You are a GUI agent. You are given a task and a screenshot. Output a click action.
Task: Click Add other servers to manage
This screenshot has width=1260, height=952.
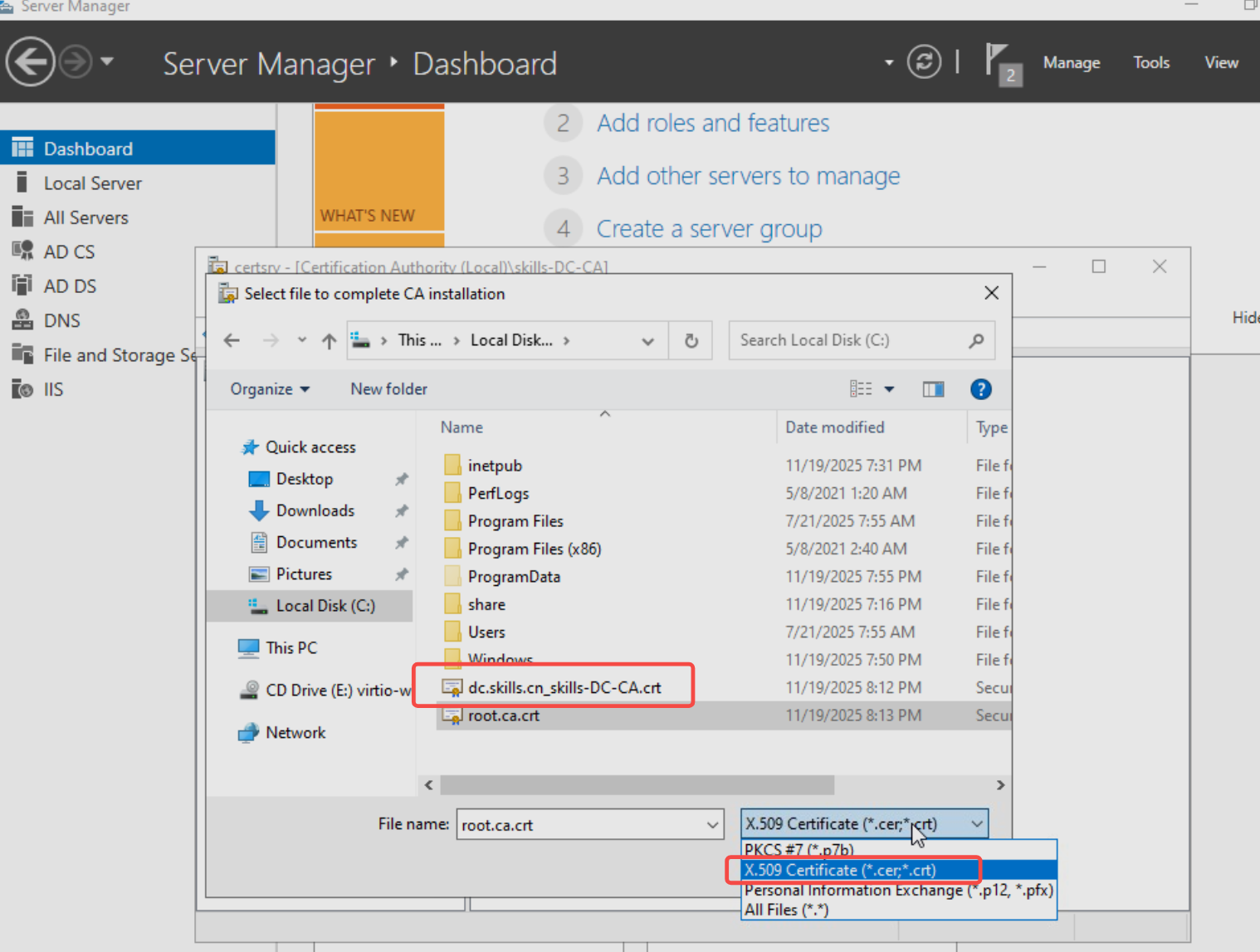[x=748, y=176]
